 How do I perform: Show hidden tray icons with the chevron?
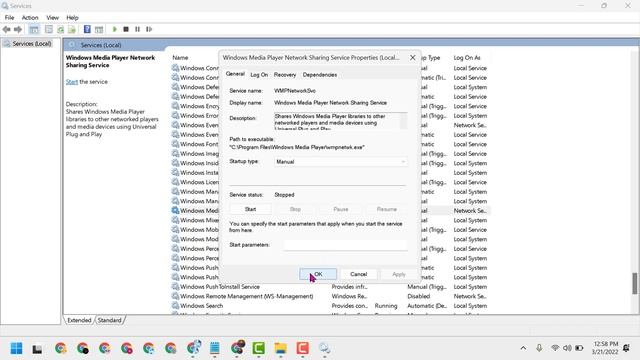[523, 348]
